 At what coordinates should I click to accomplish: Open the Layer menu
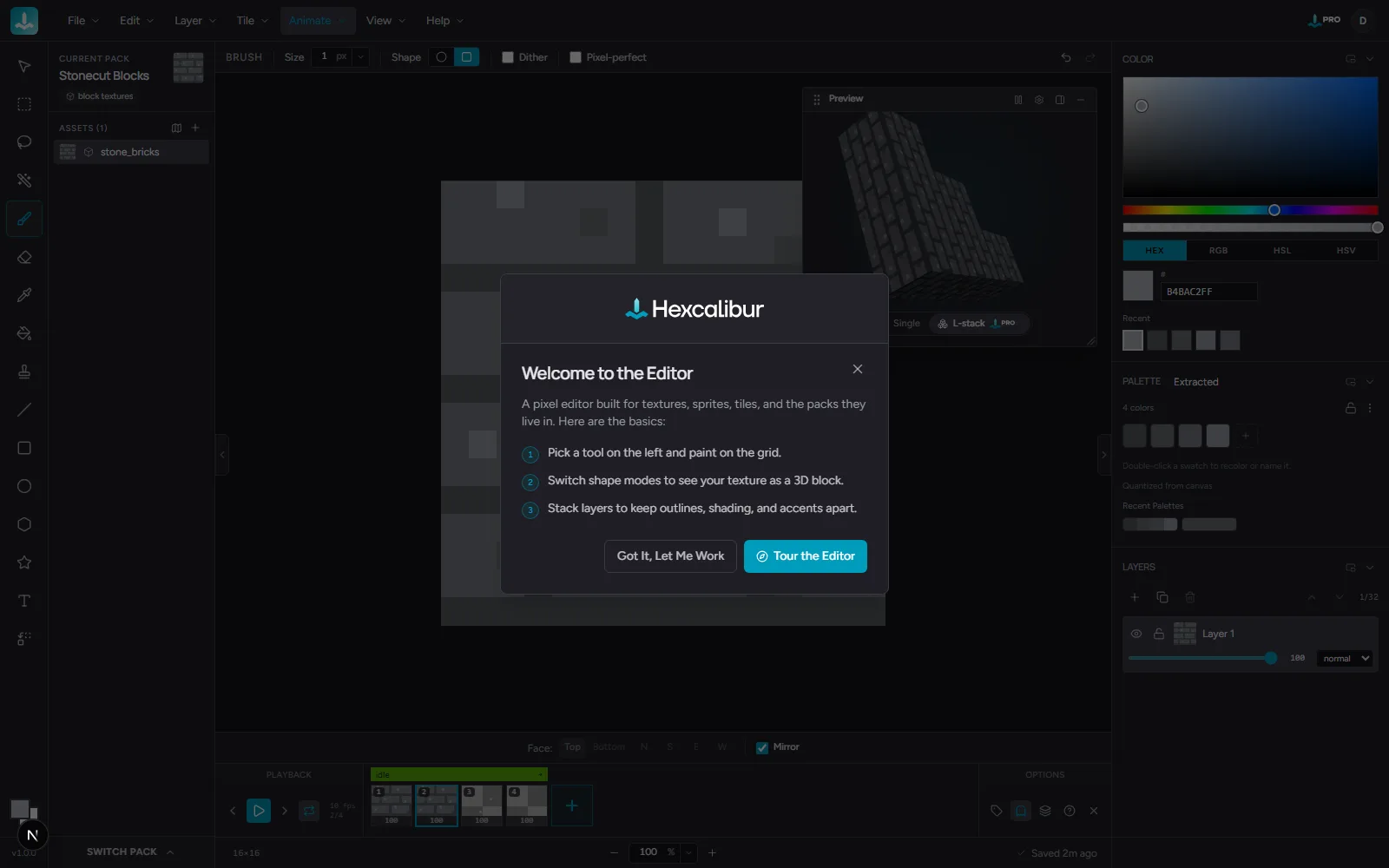[195, 21]
